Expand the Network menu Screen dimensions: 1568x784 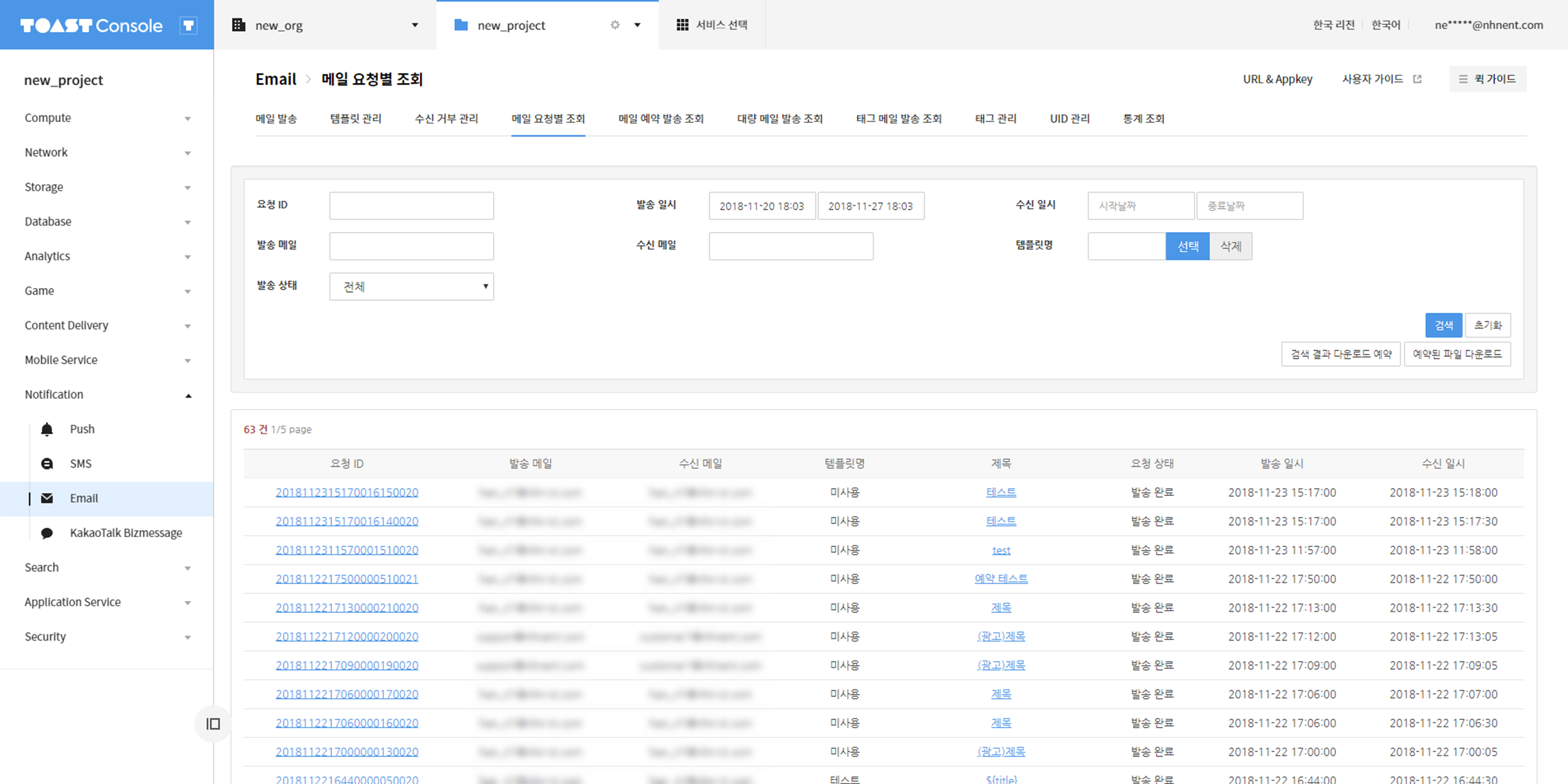(106, 153)
